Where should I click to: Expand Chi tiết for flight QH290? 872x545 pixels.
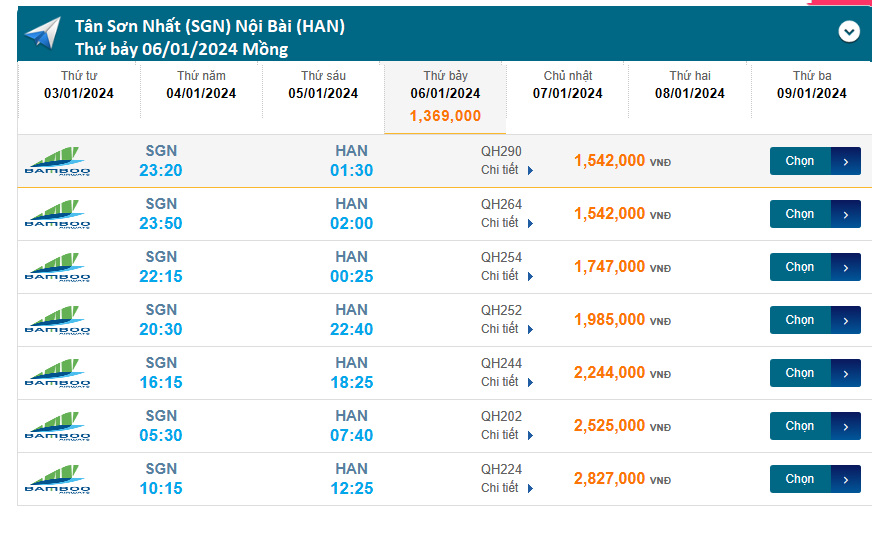(507, 170)
